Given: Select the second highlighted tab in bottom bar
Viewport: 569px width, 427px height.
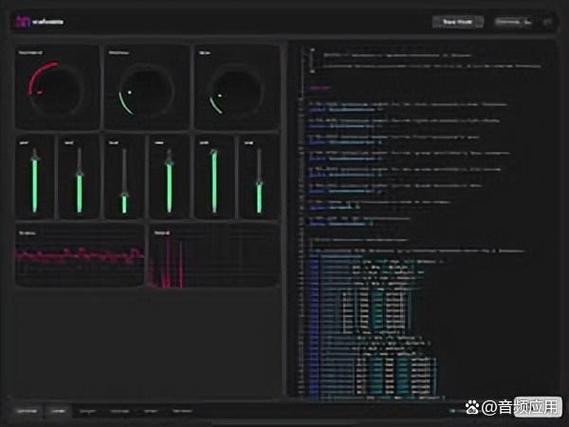Looking at the screenshot, I should (58, 411).
